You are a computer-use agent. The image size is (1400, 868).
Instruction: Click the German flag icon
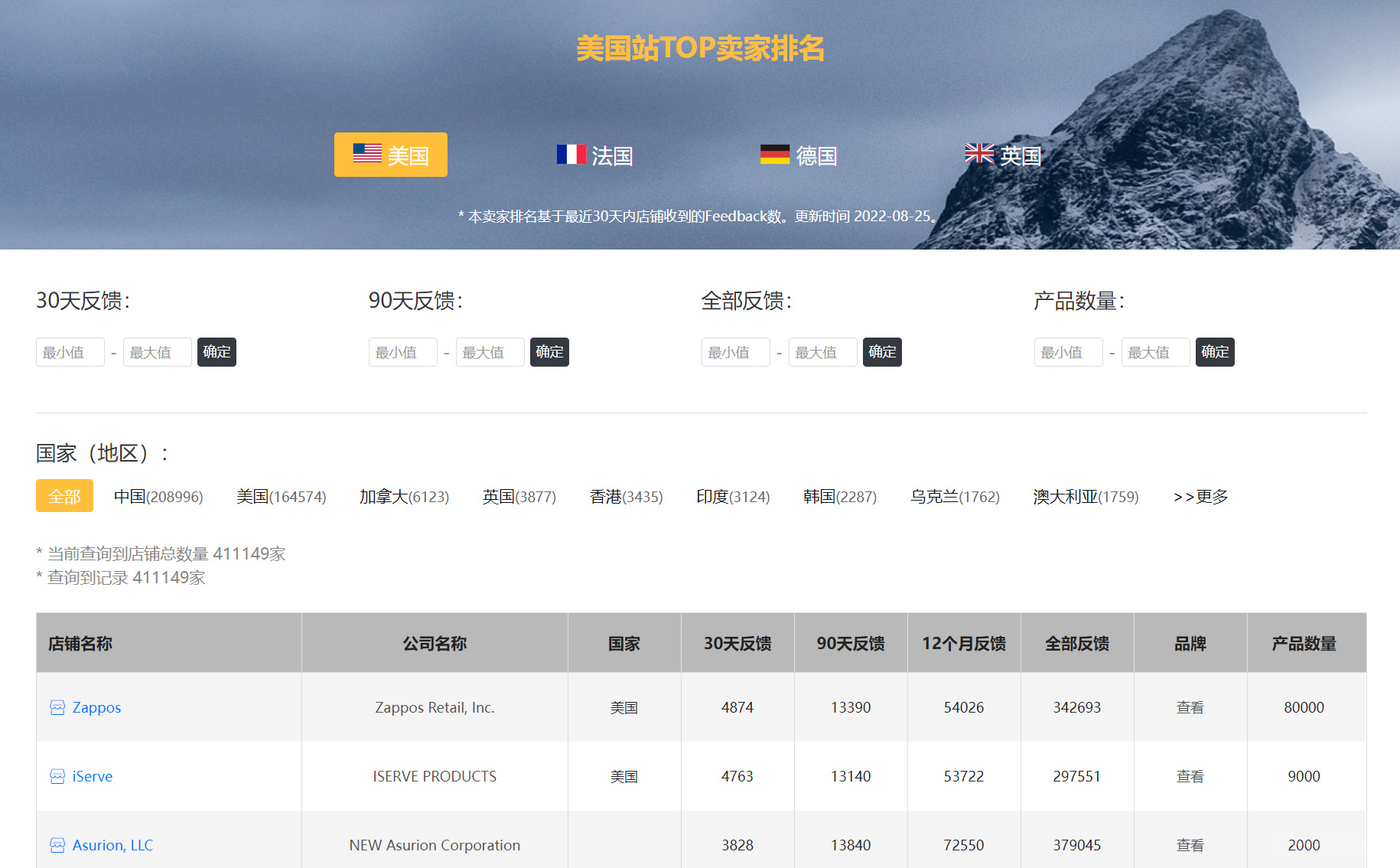click(x=775, y=155)
